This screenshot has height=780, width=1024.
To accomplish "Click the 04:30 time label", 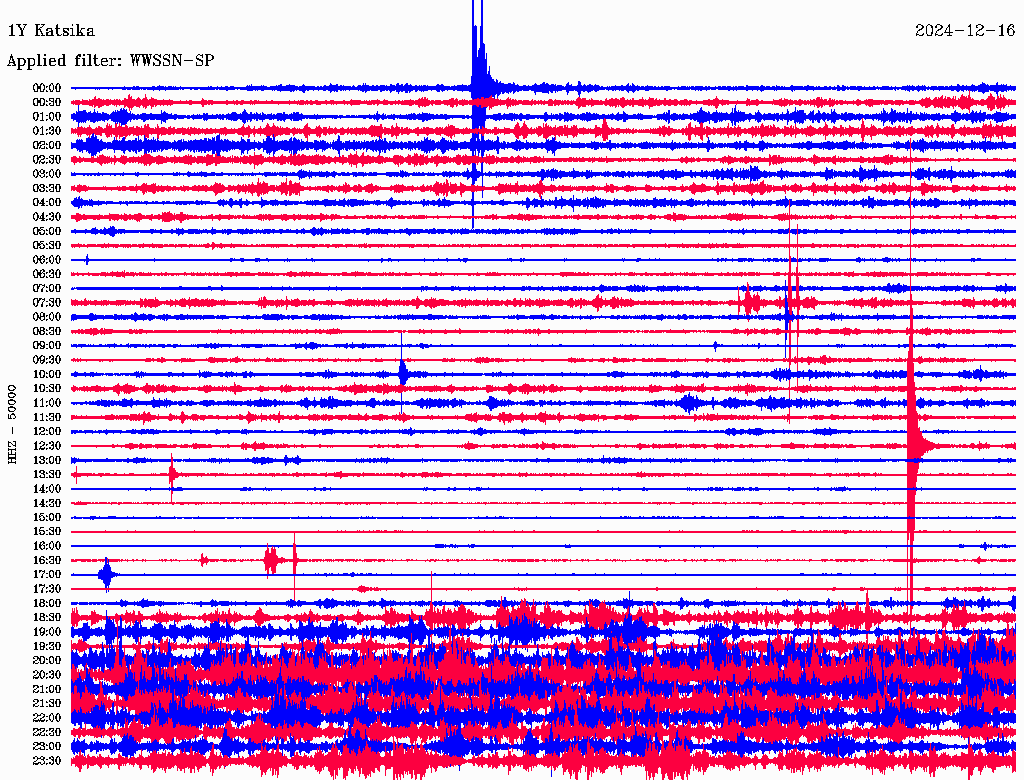I will [x=47, y=217].
